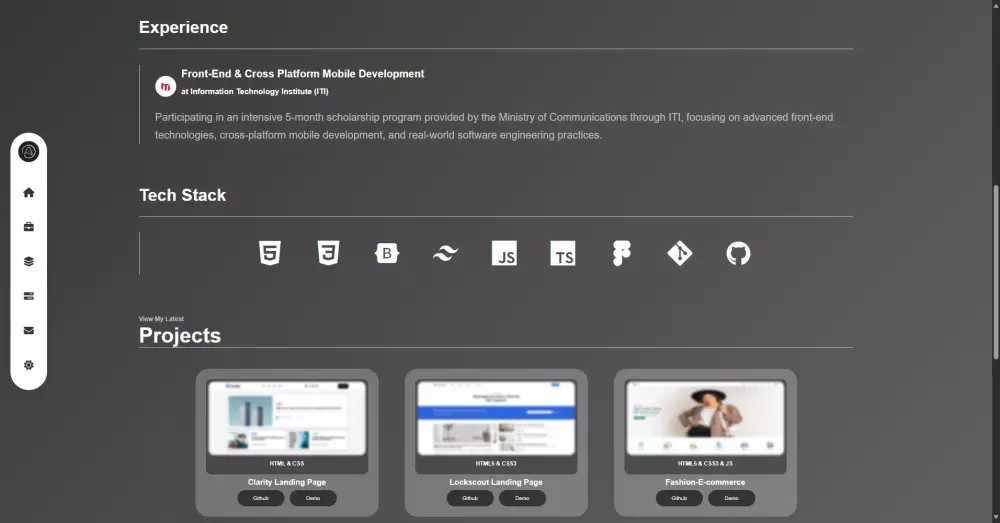Screen dimensions: 1000x523
Task: Click 'HTML5 & CSS3' tag on Lockscout card
Action: (x=496, y=464)
